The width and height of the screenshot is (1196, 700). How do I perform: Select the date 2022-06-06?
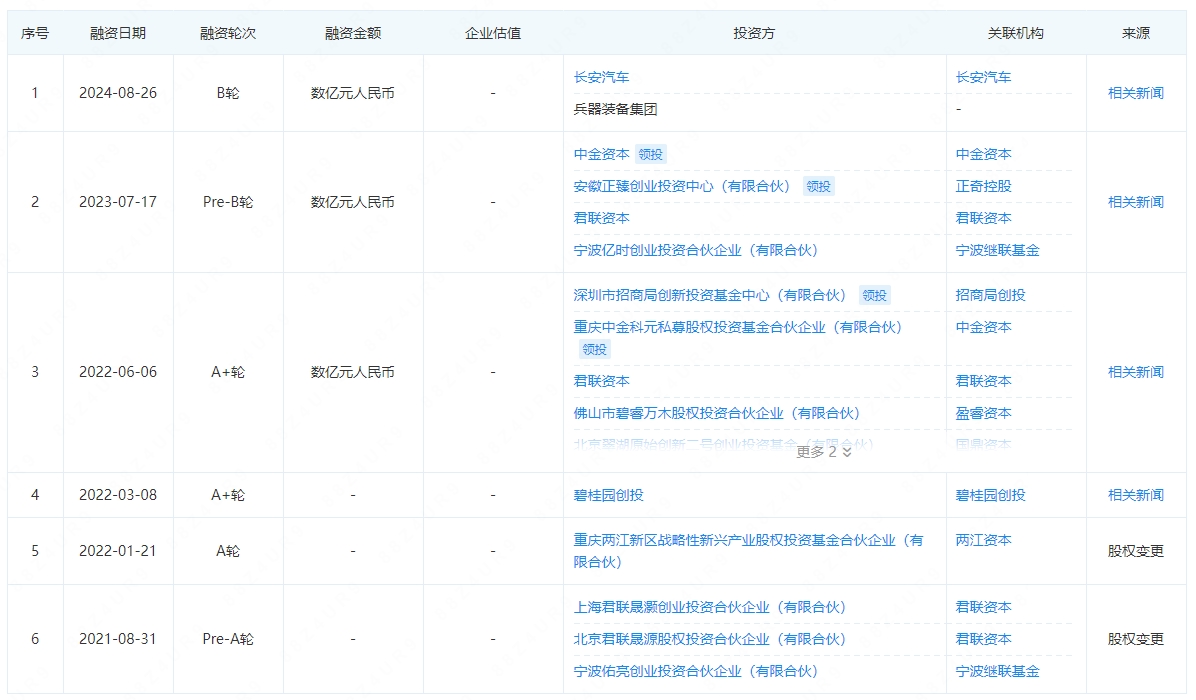tap(117, 372)
